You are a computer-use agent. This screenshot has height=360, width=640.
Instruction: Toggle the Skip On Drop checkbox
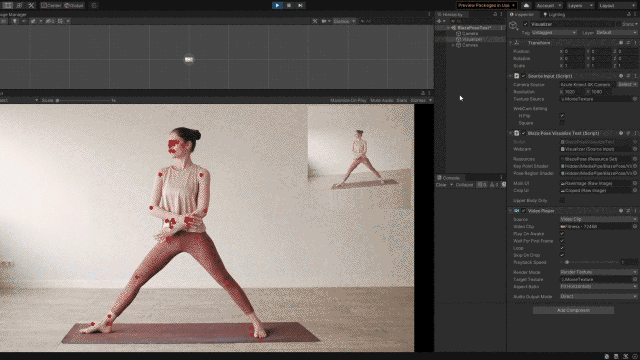point(562,255)
